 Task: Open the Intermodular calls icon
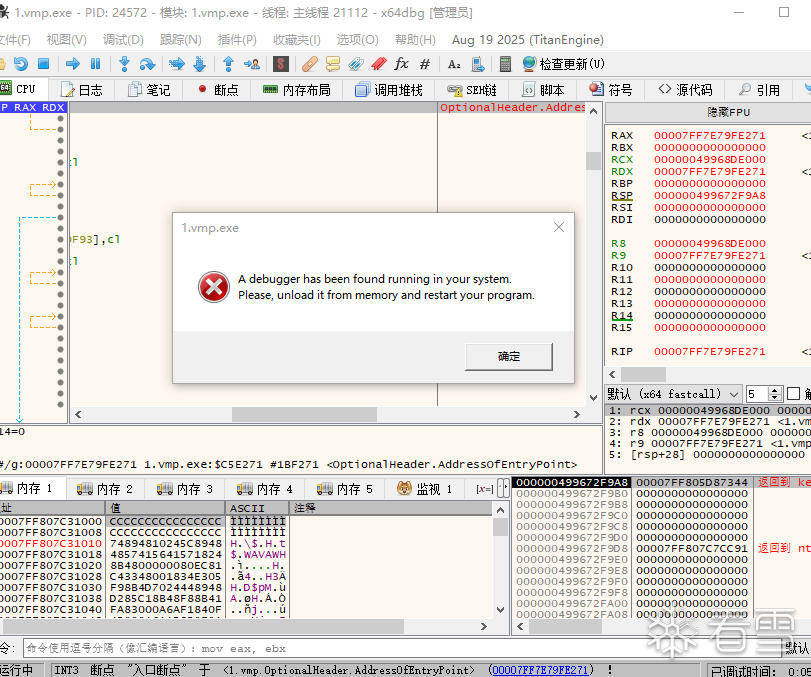coord(477,64)
